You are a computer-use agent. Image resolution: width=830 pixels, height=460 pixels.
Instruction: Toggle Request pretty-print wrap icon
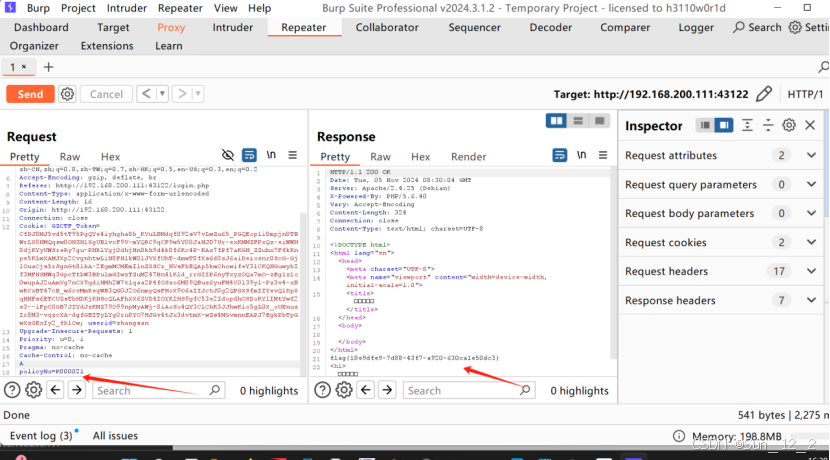pos(249,155)
